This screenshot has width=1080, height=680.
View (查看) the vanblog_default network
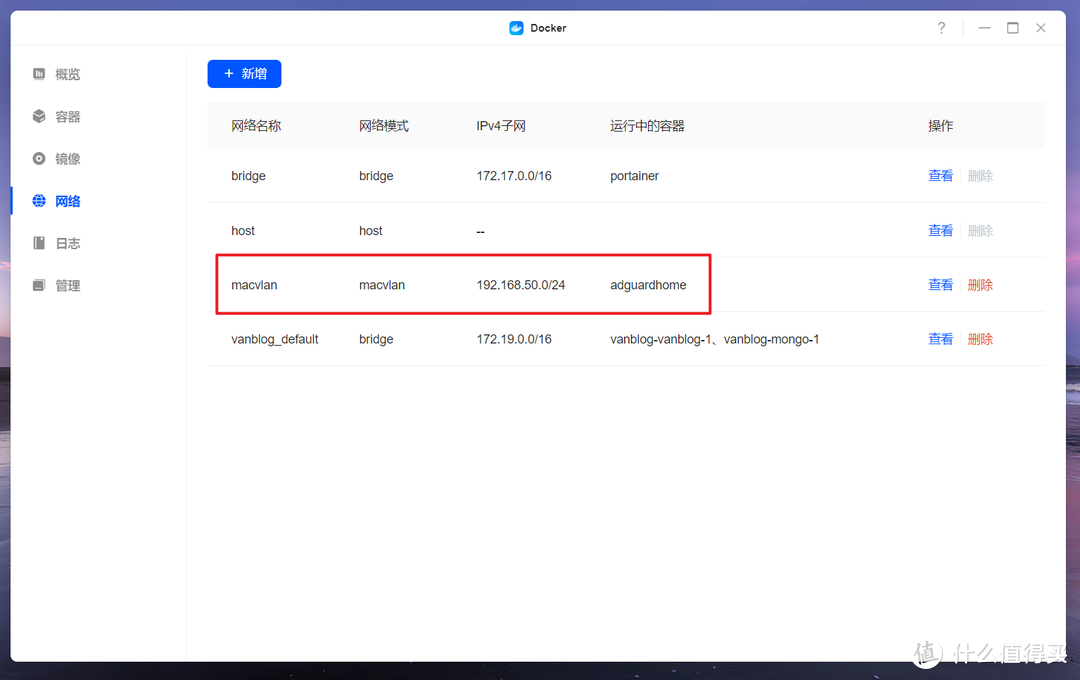pyautogui.click(x=941, y=338)
